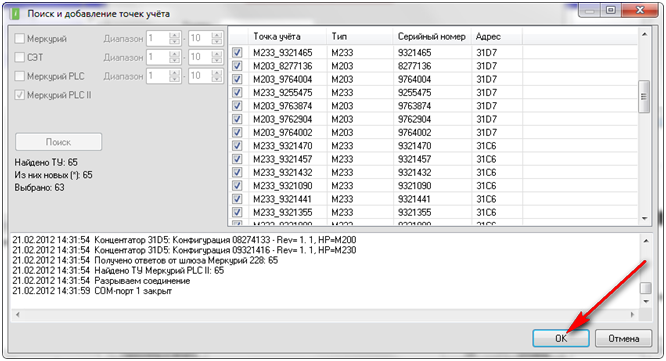Click the table scrollbar down arrow

[644, 218]
